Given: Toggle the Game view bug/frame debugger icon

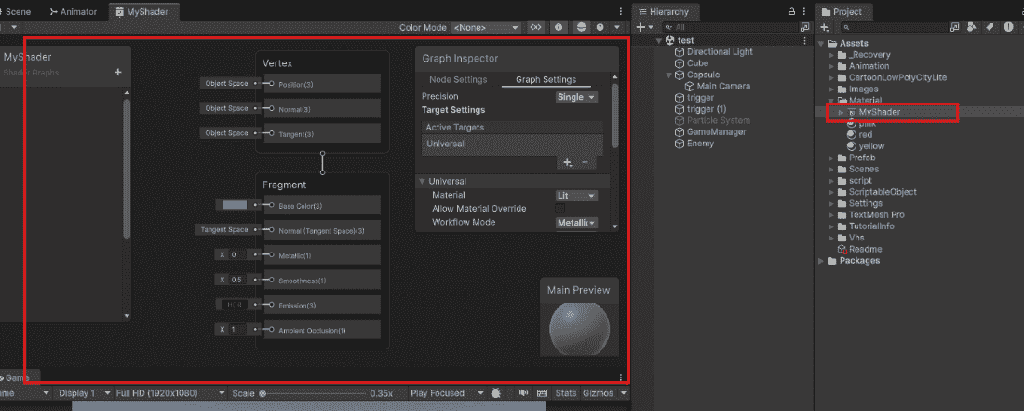Looking at the screenshot, I should click(496, 393).
